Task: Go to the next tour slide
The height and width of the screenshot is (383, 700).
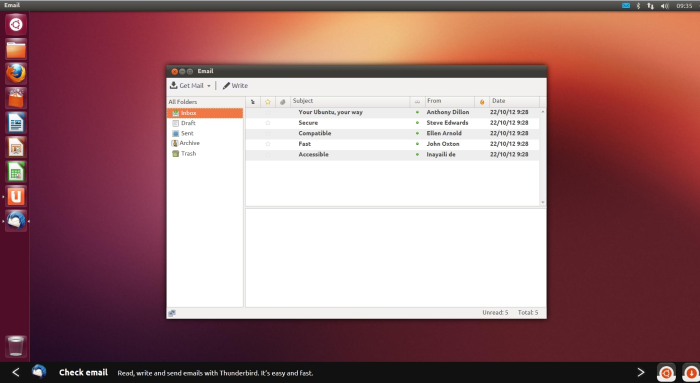Action: [641, 372]
